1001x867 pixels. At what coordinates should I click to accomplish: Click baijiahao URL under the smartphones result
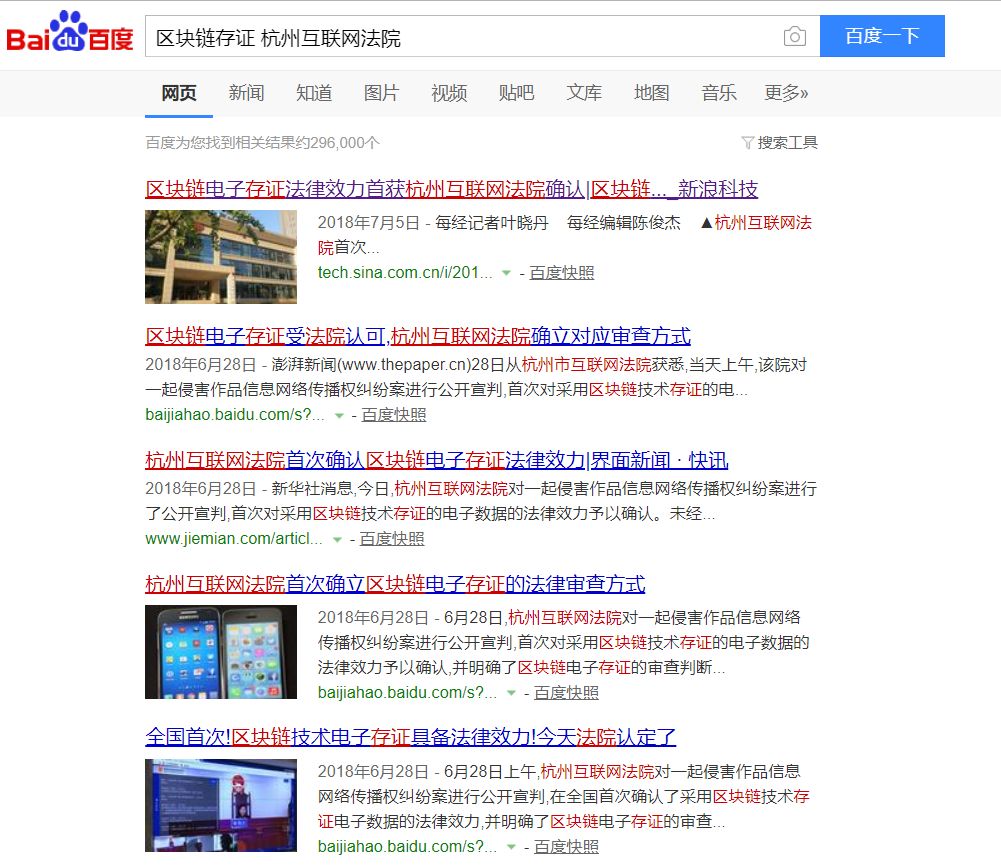pos(407,693)
